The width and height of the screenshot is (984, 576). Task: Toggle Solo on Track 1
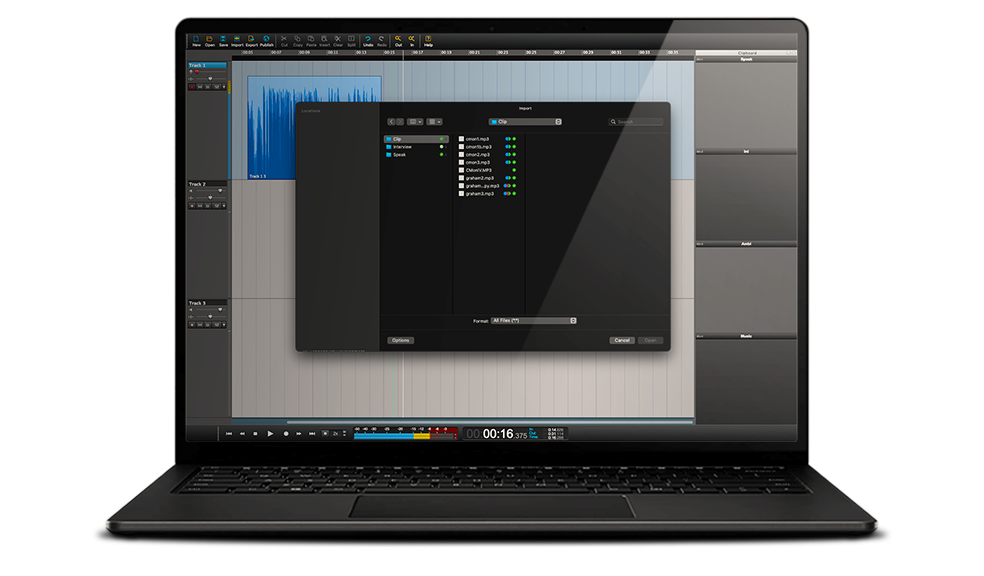point(208,87)
